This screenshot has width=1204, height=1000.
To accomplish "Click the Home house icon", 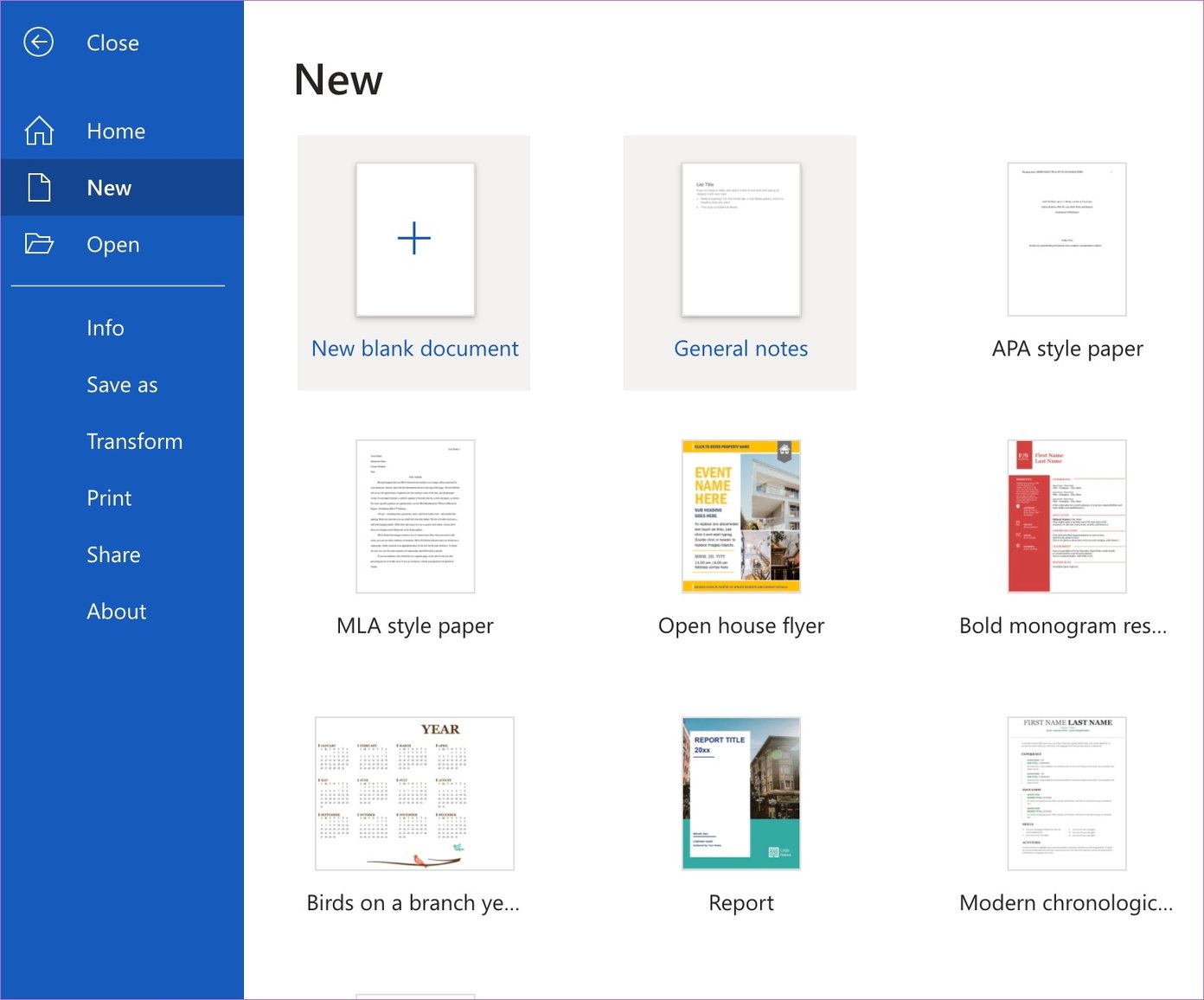I will [x=39, y=131].
